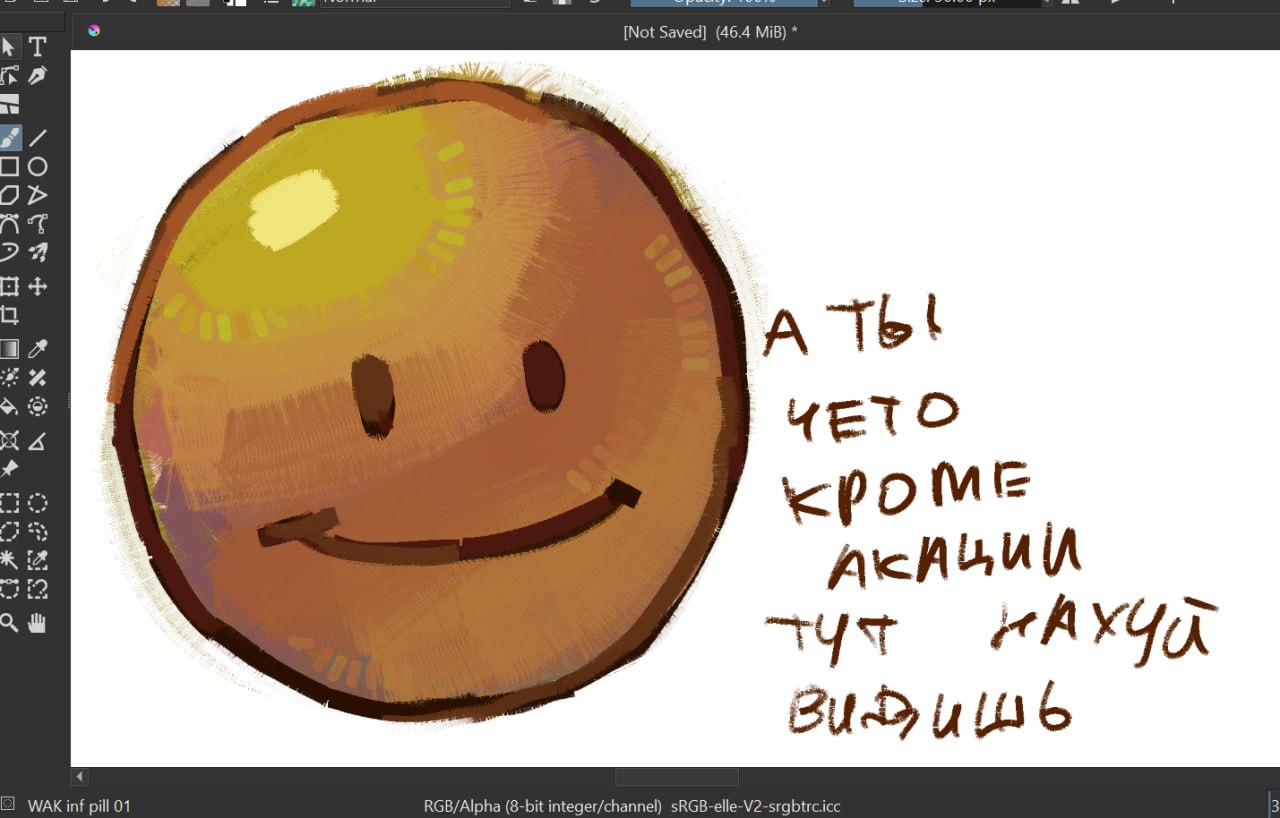Select the Move tool
Screen dimensions: 1280x818
pyautogui.click(x=37, y=287)
